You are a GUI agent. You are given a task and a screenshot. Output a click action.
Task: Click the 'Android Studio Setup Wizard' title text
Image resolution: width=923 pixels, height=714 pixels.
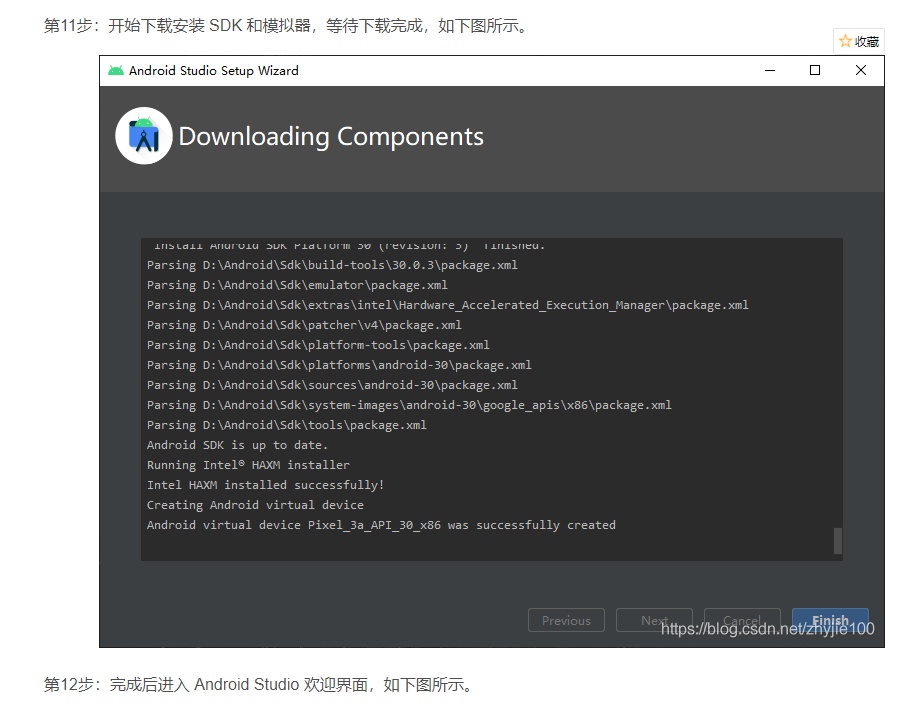[214, 71]
